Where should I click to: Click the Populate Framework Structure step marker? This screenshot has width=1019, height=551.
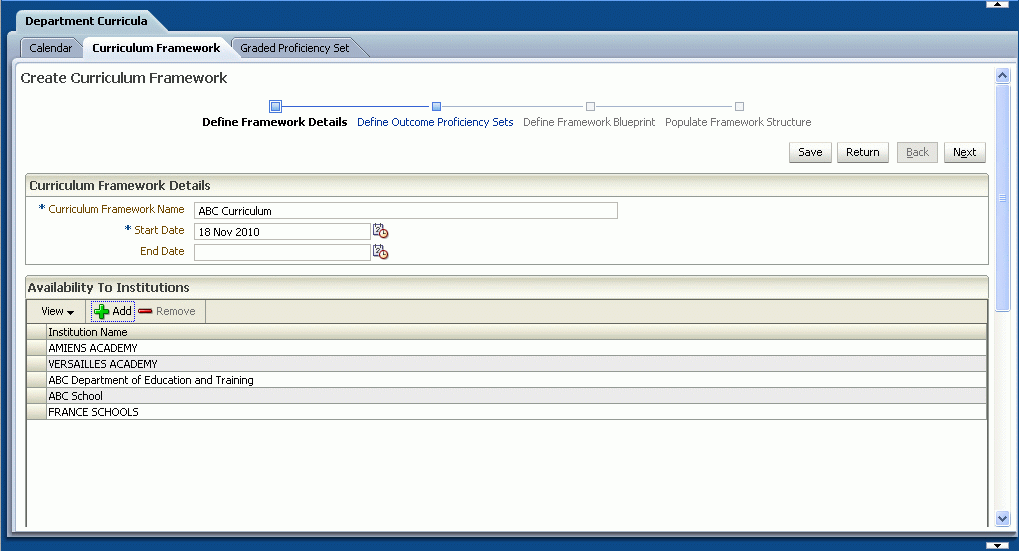[x=739, y=106]
